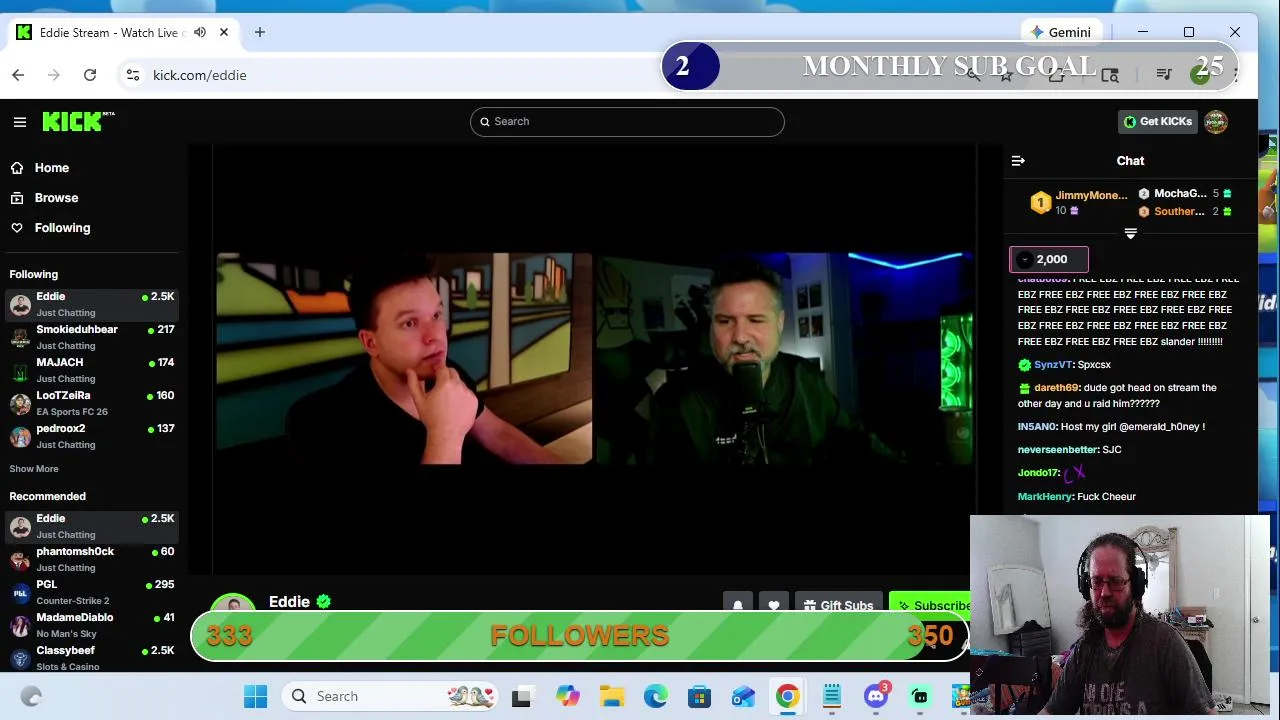
Task: Click the Get KICKs button
Action: 1157,122
